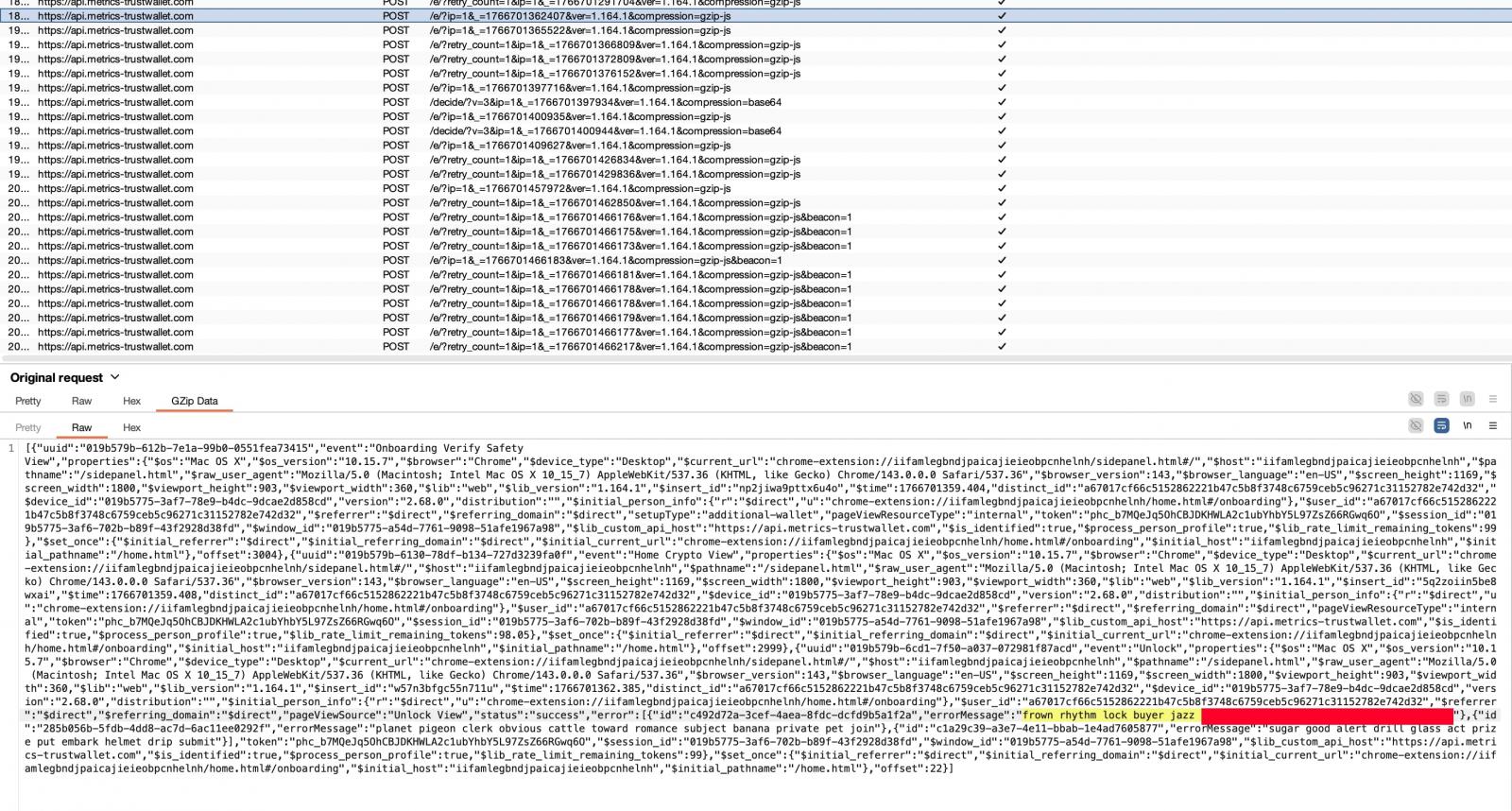The width and height of the screenshot is (1512, 811).
Task: Click the crossed-eye icon in Original request toolbar
Action: coord(1416,399)
